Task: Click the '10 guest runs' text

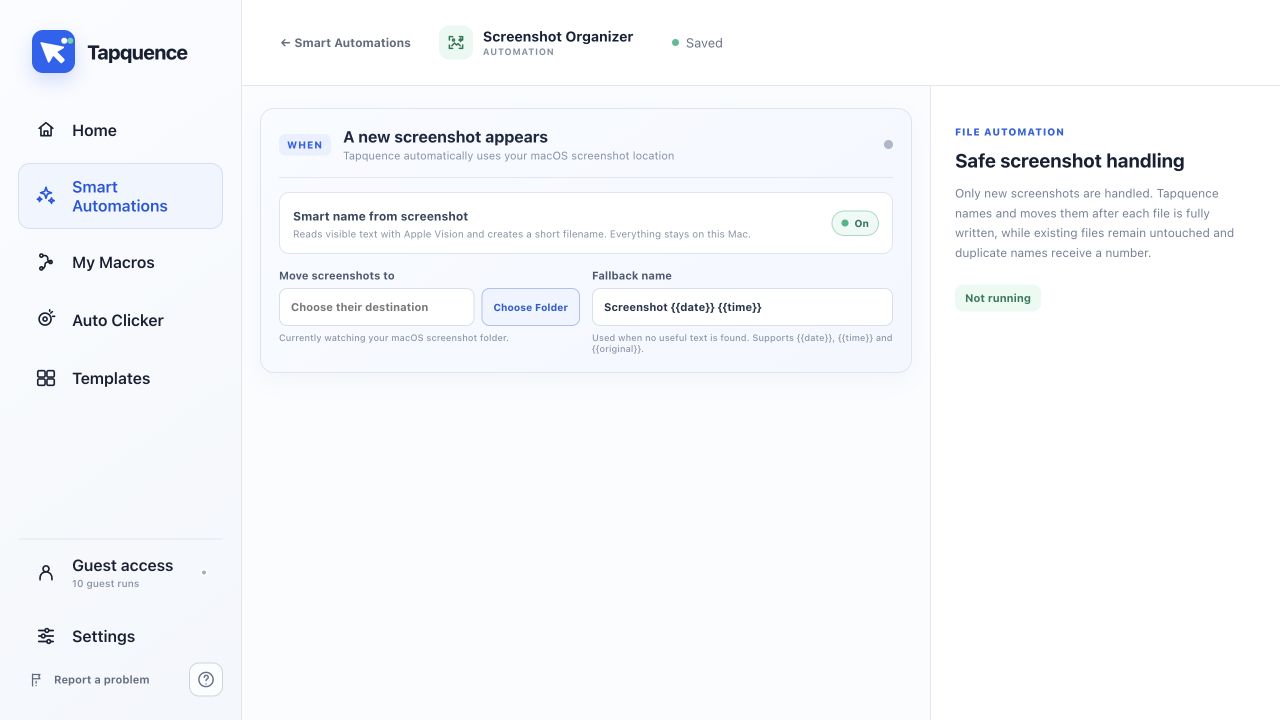Action: pyautogui.click(x=106, y=584)
